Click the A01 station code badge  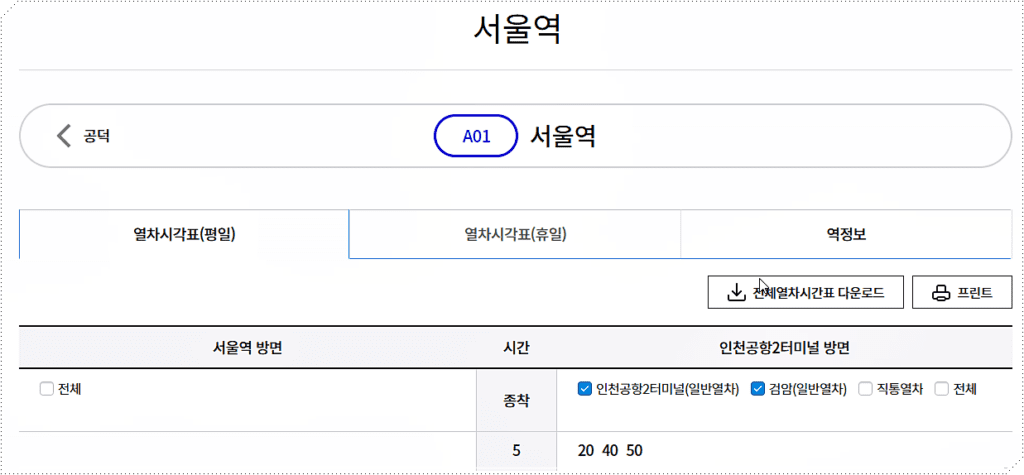click(476, 137)
